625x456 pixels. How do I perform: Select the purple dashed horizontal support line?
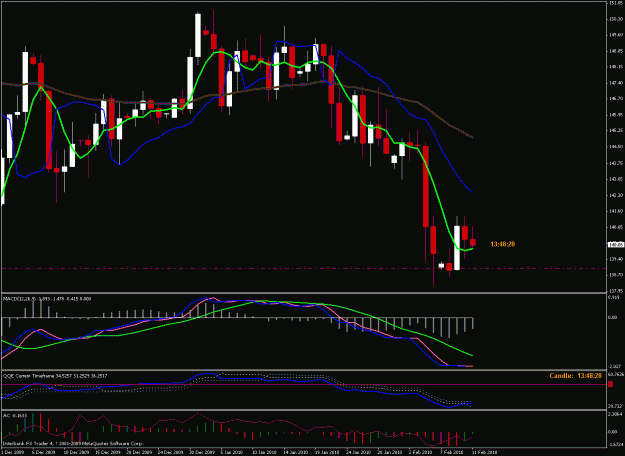coord(303,268)
